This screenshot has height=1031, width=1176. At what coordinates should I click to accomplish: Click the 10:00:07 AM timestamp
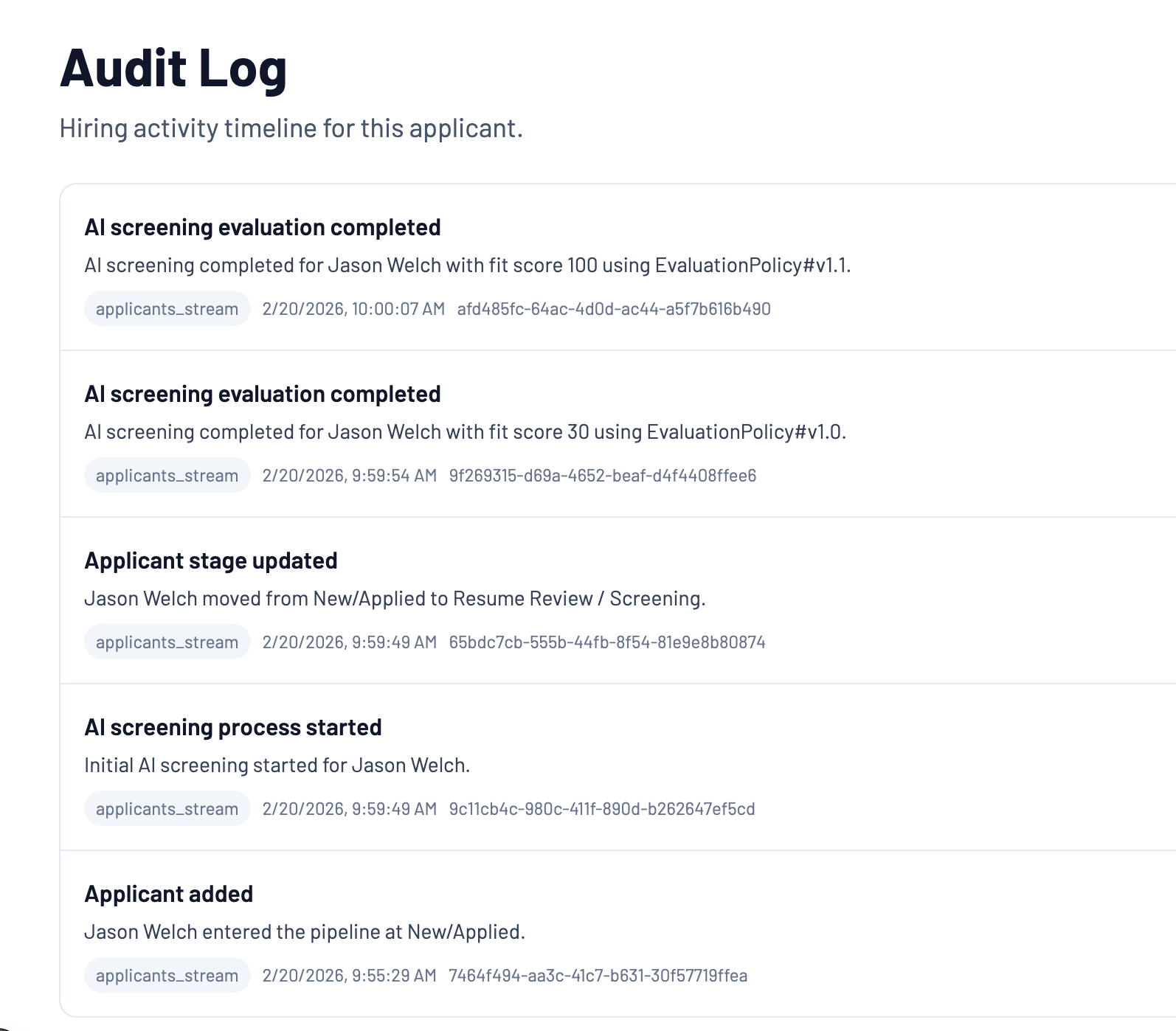point(353,309)
